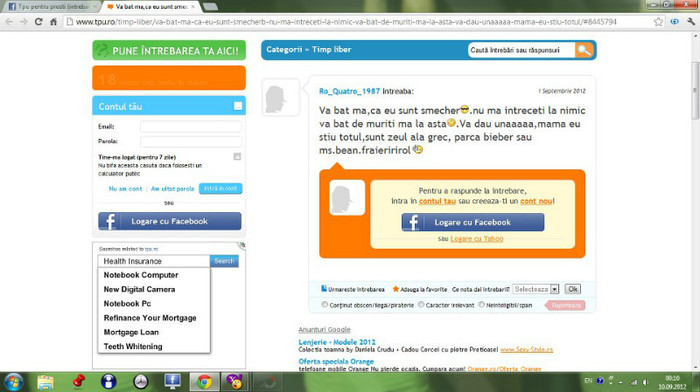Select the Neinteligibil/spam radio button

tap(481, 304)
